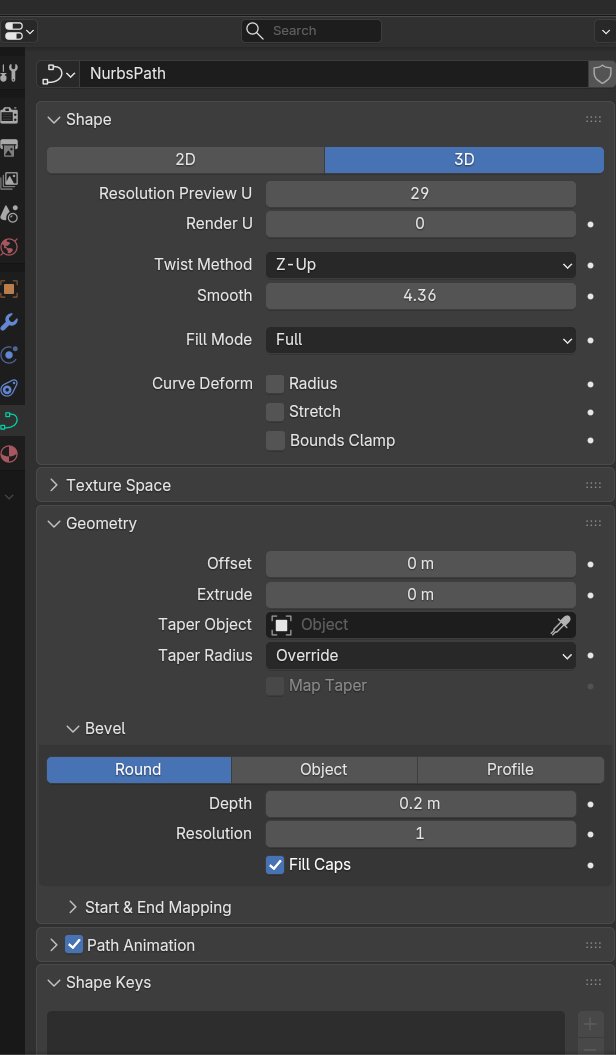Animate the Fill Caps property dot

590,865
